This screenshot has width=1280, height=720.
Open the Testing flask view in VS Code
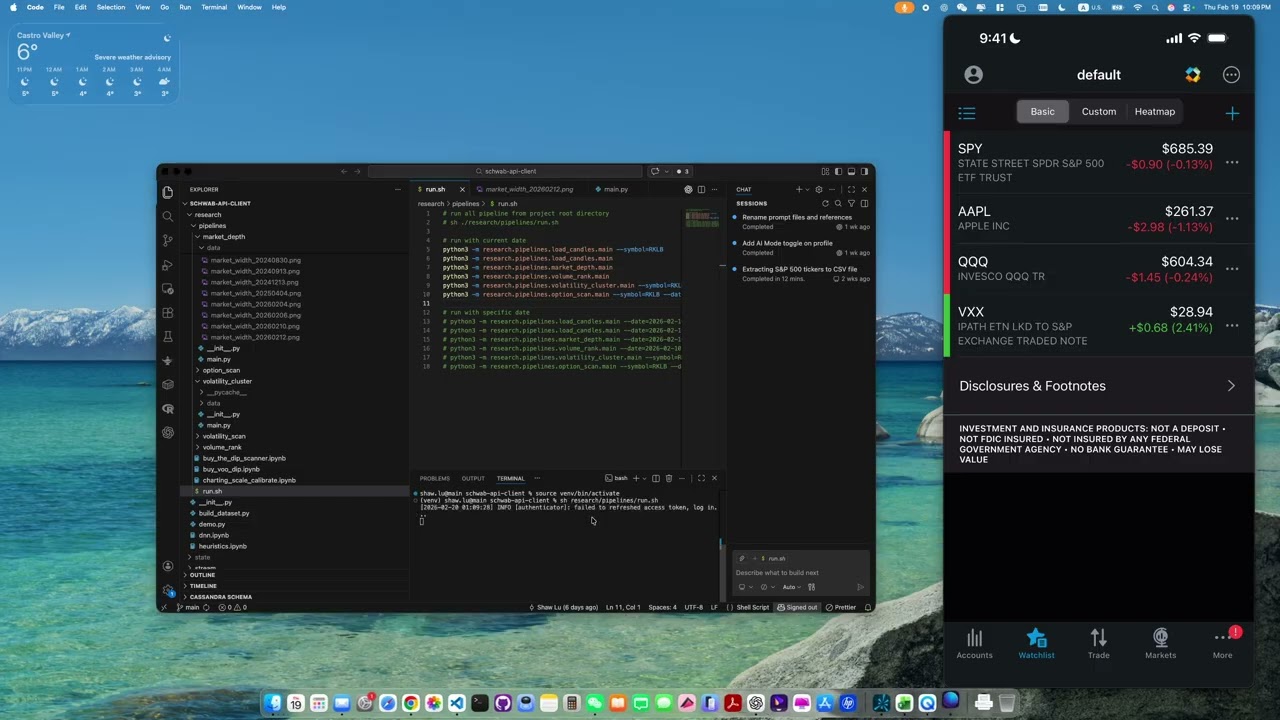point(168,336)
